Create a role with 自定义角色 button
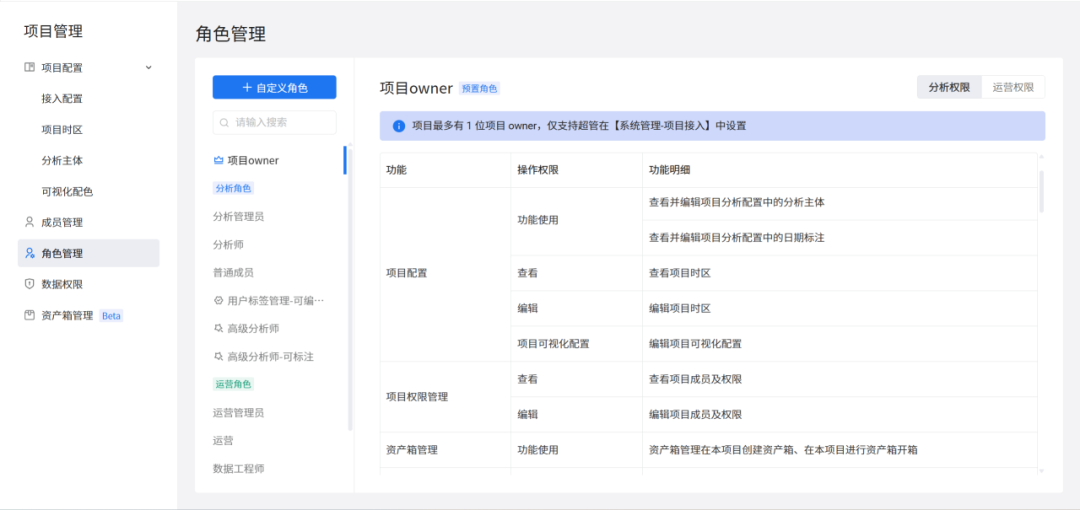1080x510 pixels. coord(274,88)
